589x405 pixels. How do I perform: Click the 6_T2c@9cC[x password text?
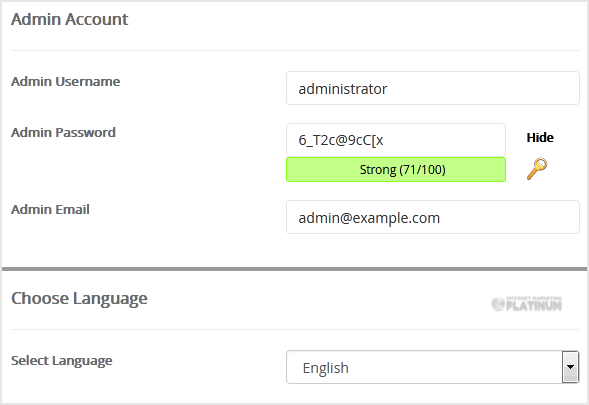click(341, 141)
